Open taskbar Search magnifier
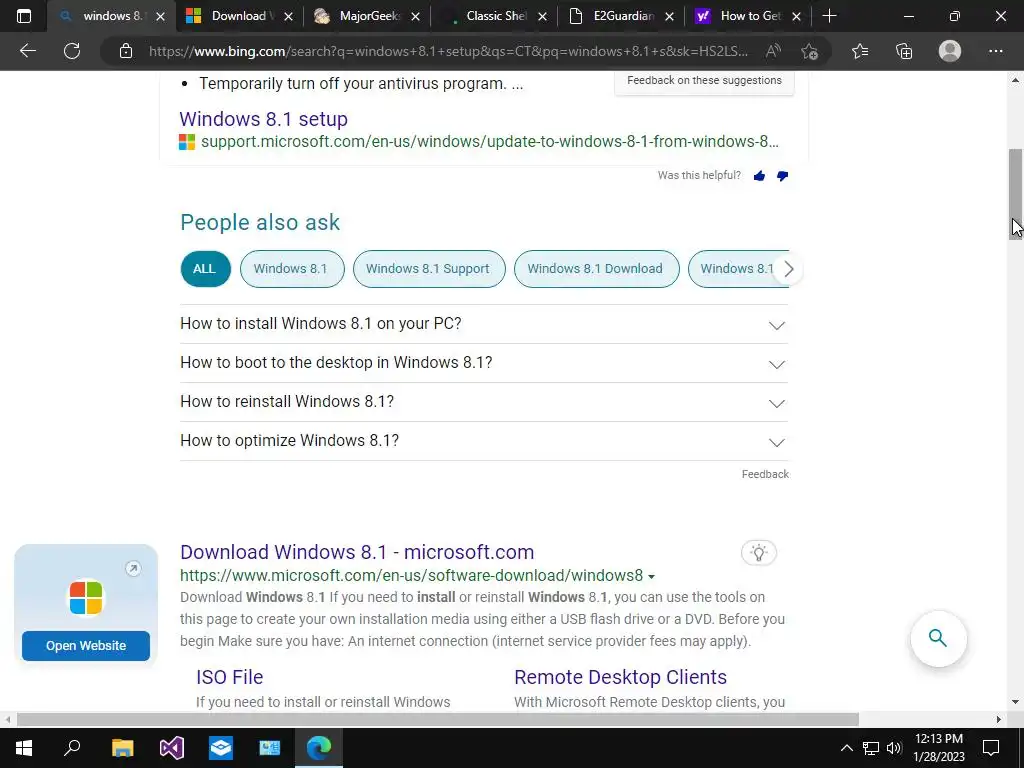 pyautogui.click(x=72, y=748)
